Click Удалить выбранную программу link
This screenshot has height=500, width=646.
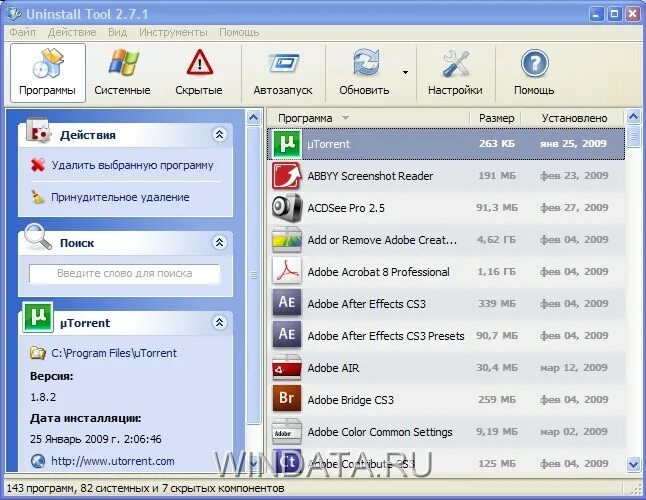pyautogui.click(x=132, y=165)
